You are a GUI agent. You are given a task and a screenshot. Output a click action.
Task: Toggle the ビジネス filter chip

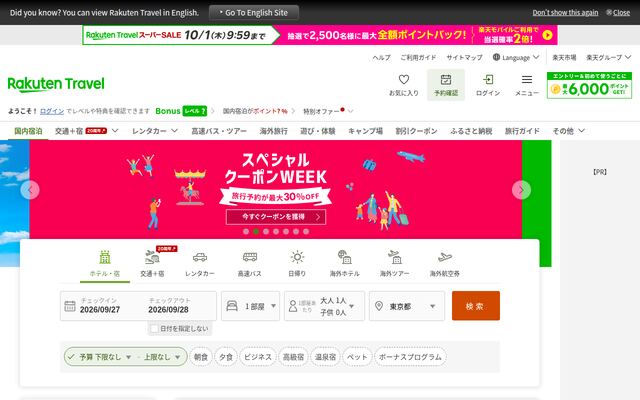[x=258, y=357]
